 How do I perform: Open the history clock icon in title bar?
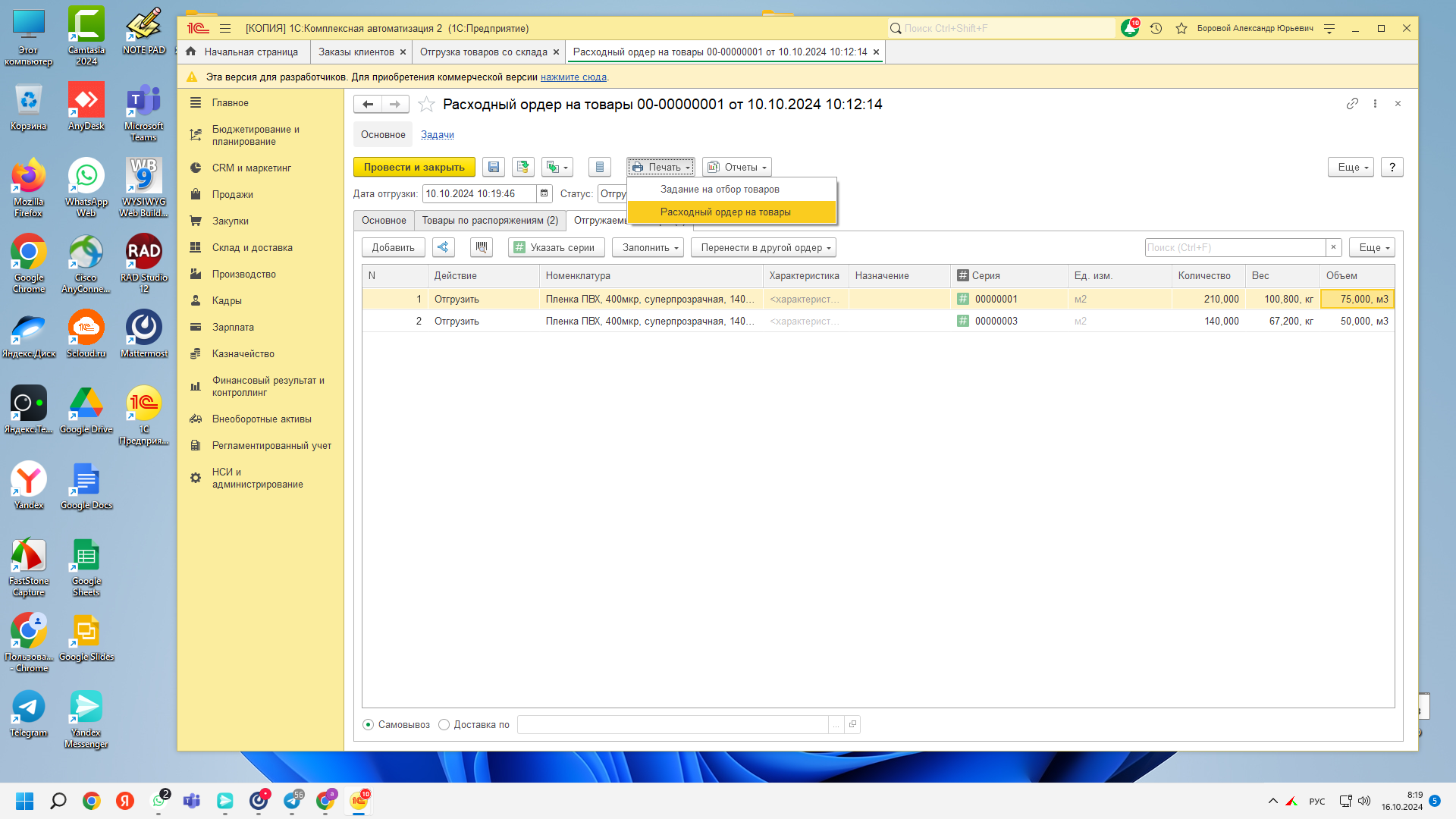coord(1156,28)
